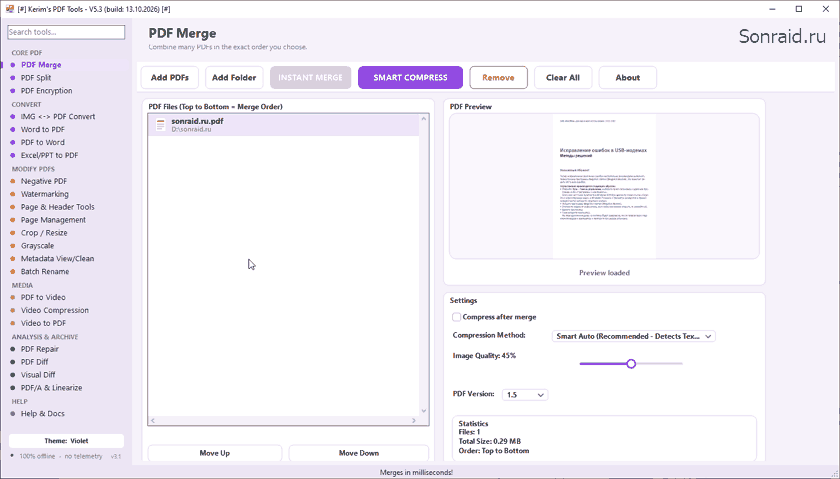Select Page & Header Tools
The image size is (840, 479).
click(57, 207)
